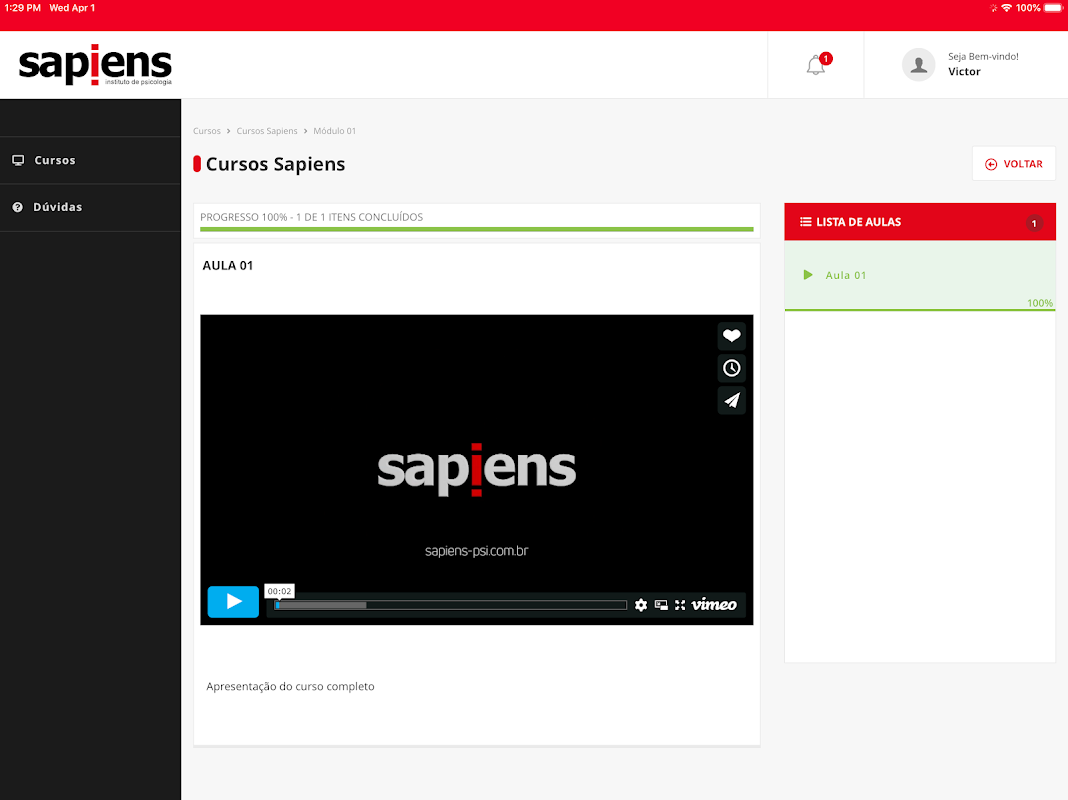Click the AULA 01 heading
1068x800 pixels.
[227, 266]
